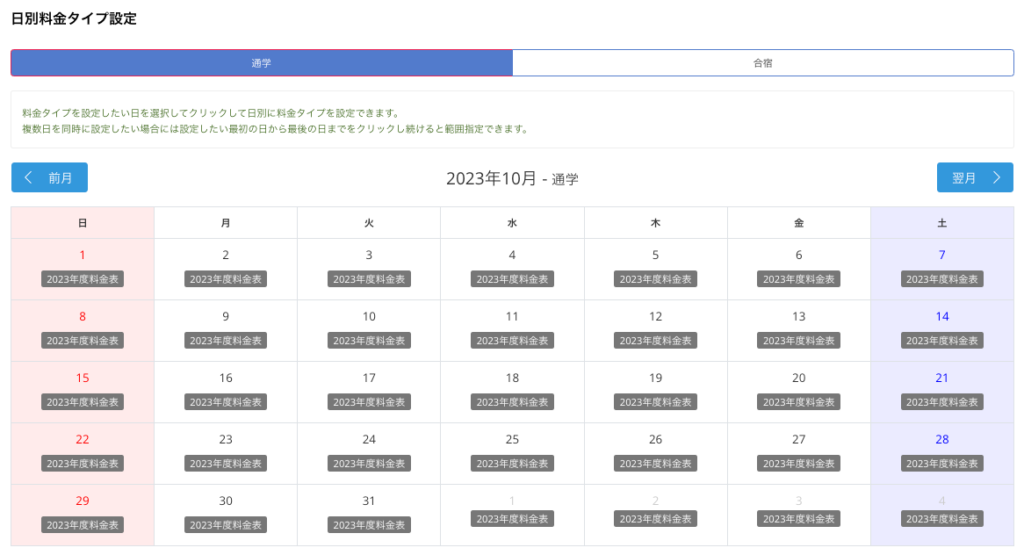Click 2023年度料金表 badge under October 9
Screen dimensions: 1024x555
pyautogui.click(x=226, y=341)
